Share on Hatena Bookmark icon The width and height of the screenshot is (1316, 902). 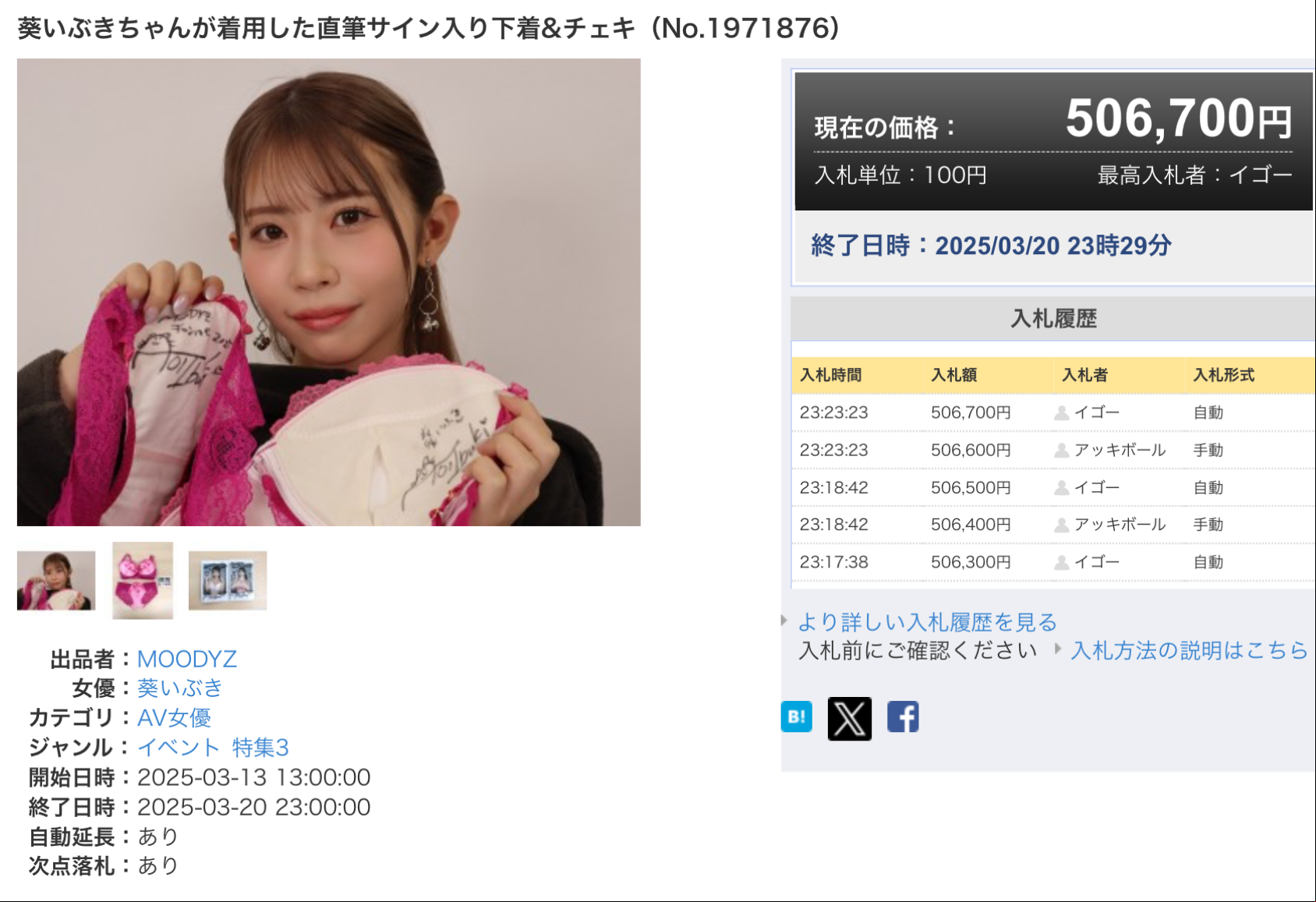[796, 716]
